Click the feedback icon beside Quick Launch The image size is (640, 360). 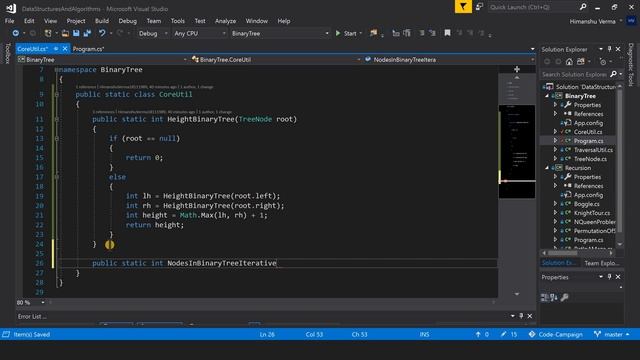tap(480, 7)
